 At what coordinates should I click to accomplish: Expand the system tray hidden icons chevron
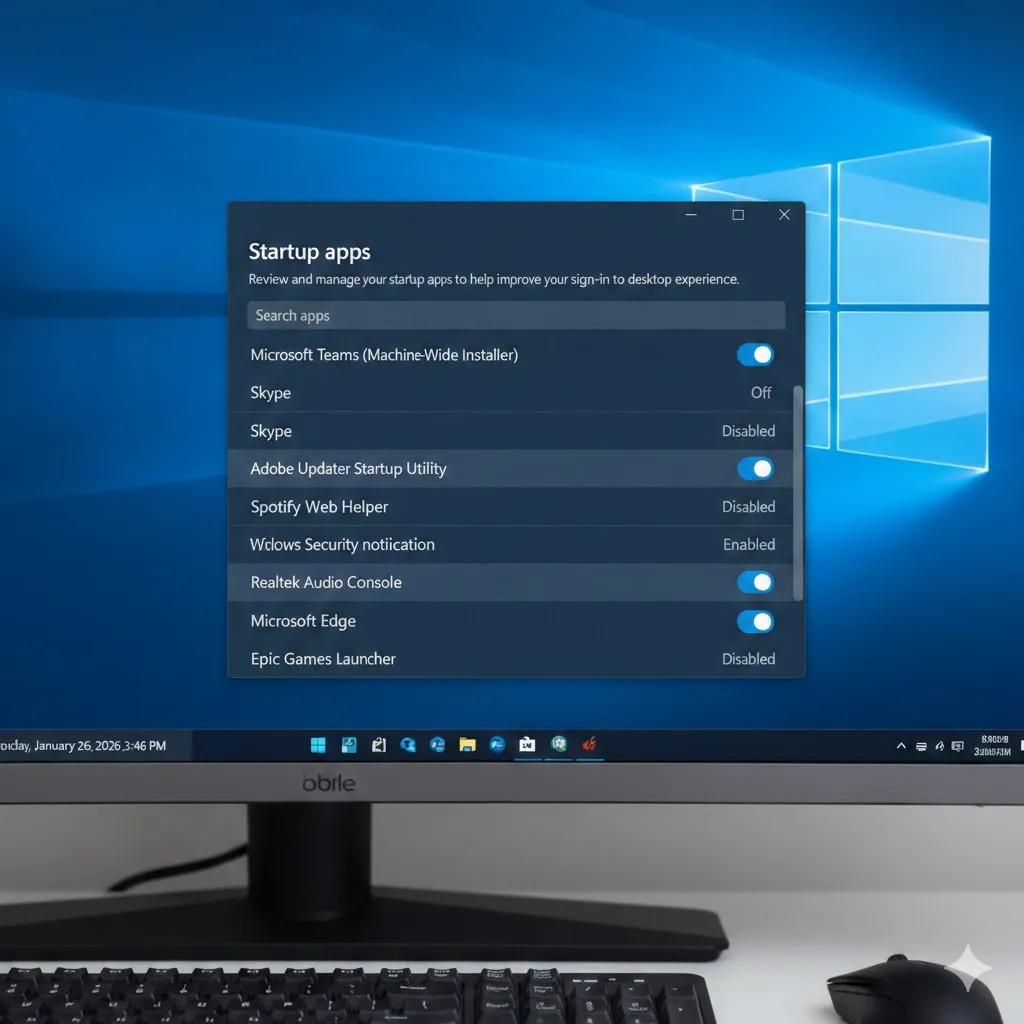pos(901,746)
